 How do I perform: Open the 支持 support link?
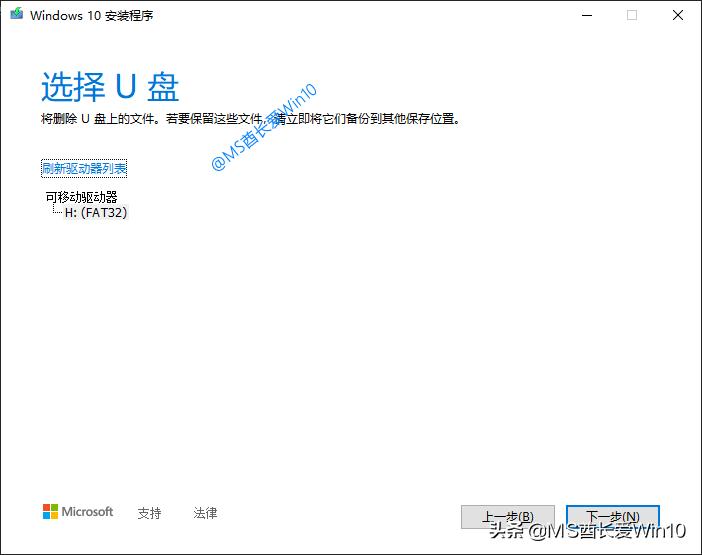click(149, 513)
